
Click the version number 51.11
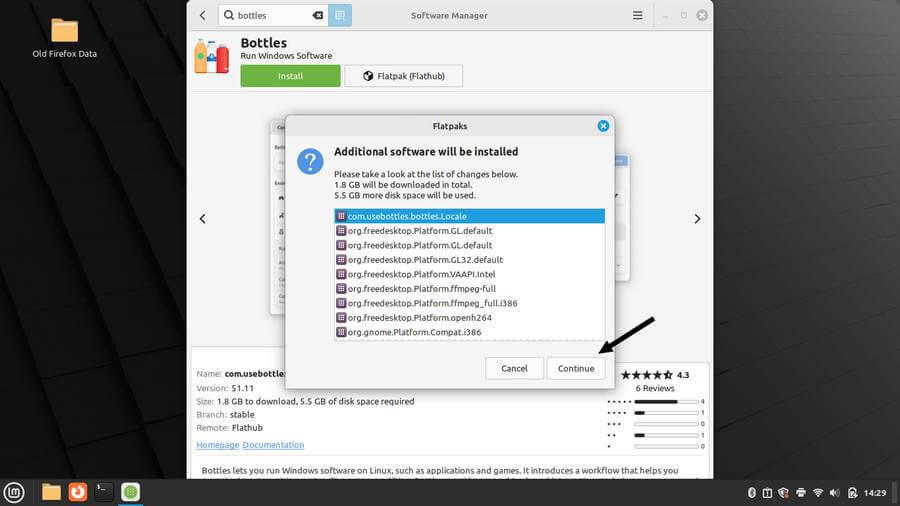(243, 388)
